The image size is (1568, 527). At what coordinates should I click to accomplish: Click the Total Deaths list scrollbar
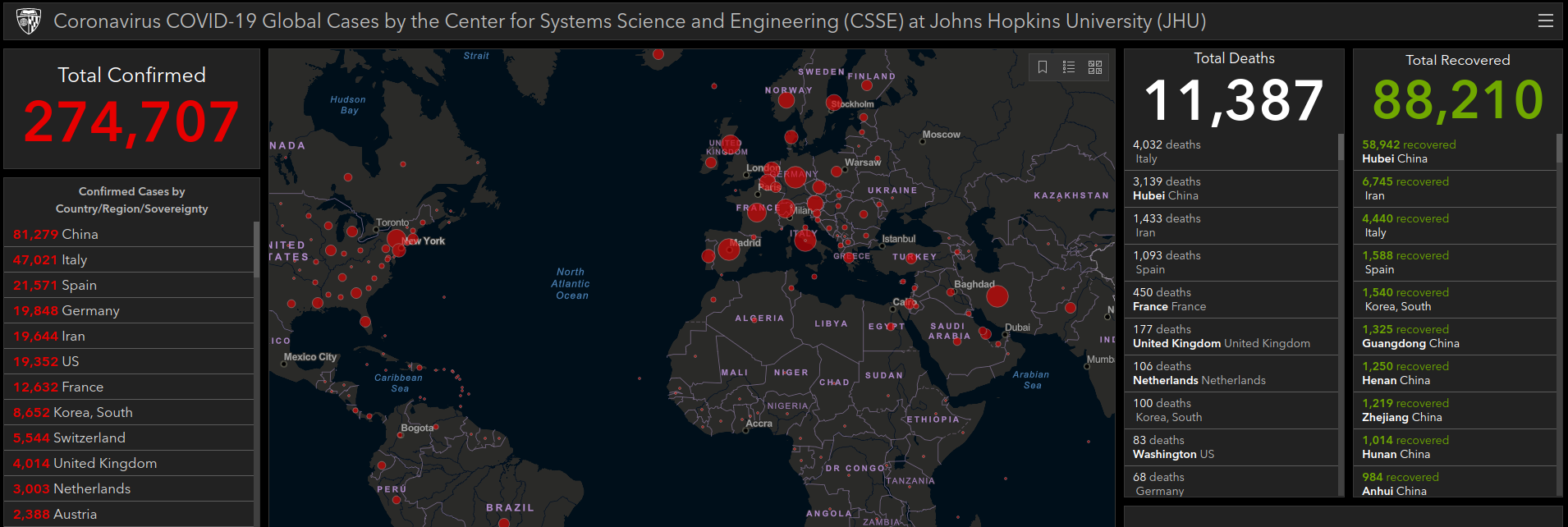1341,148
